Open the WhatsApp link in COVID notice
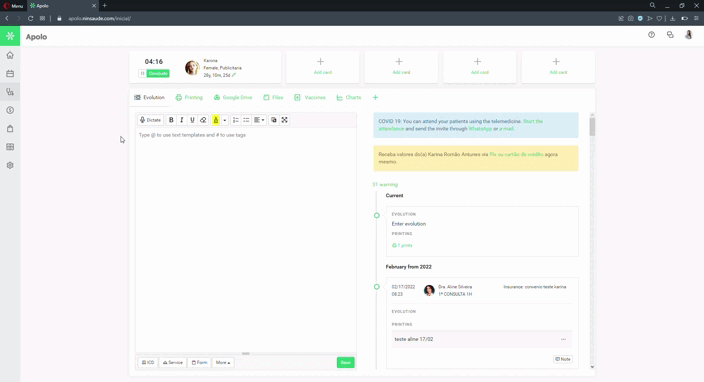Screen dimensions: 704x382 click(x=480, y=129)
